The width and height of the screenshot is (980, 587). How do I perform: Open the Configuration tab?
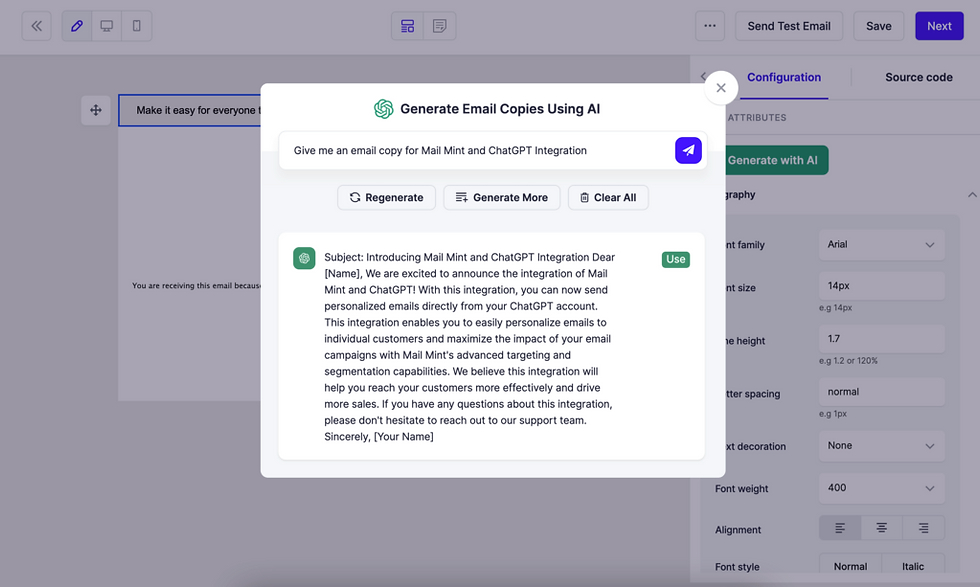[x=784, y=77]
